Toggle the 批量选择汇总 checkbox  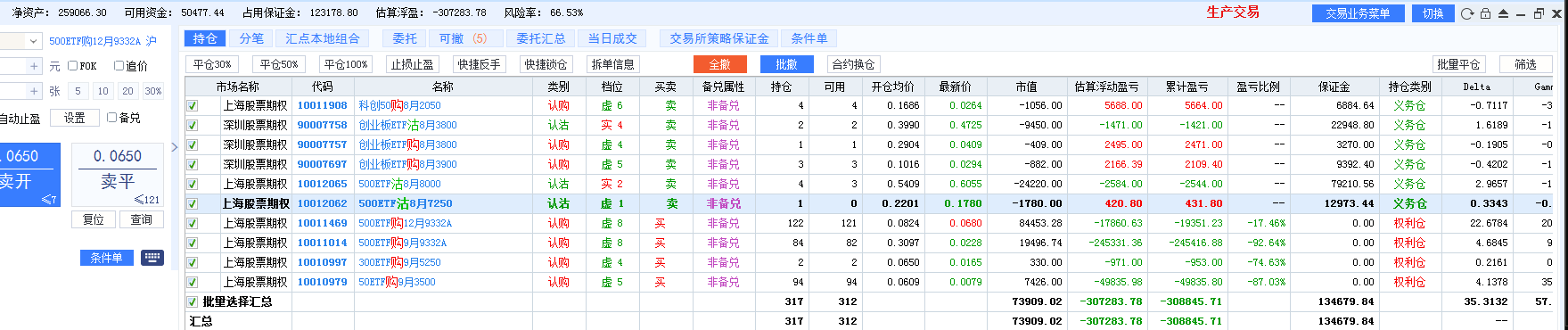point(192,301)
